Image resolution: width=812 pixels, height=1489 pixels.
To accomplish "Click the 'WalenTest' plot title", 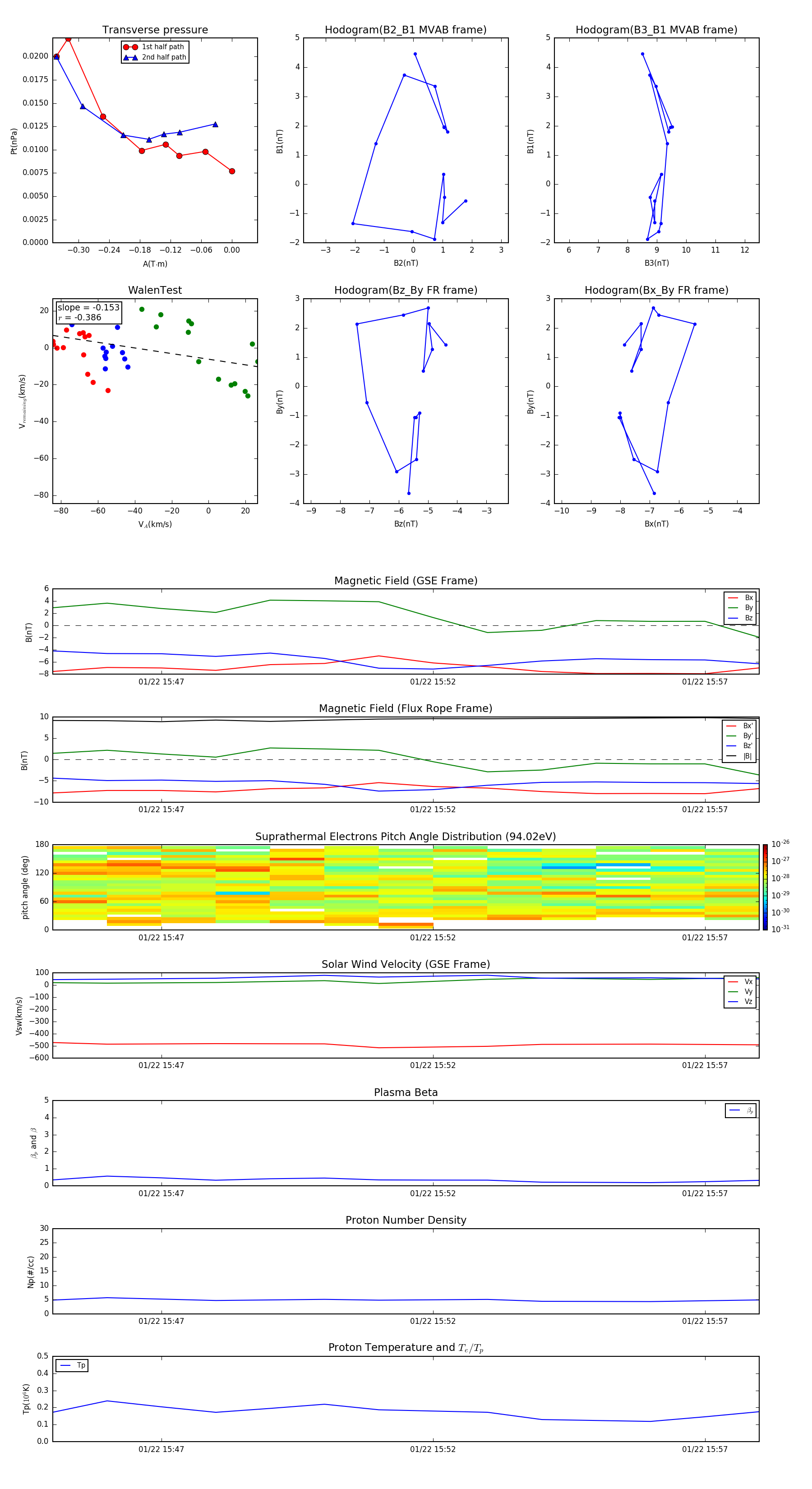I will coord(155,290).
